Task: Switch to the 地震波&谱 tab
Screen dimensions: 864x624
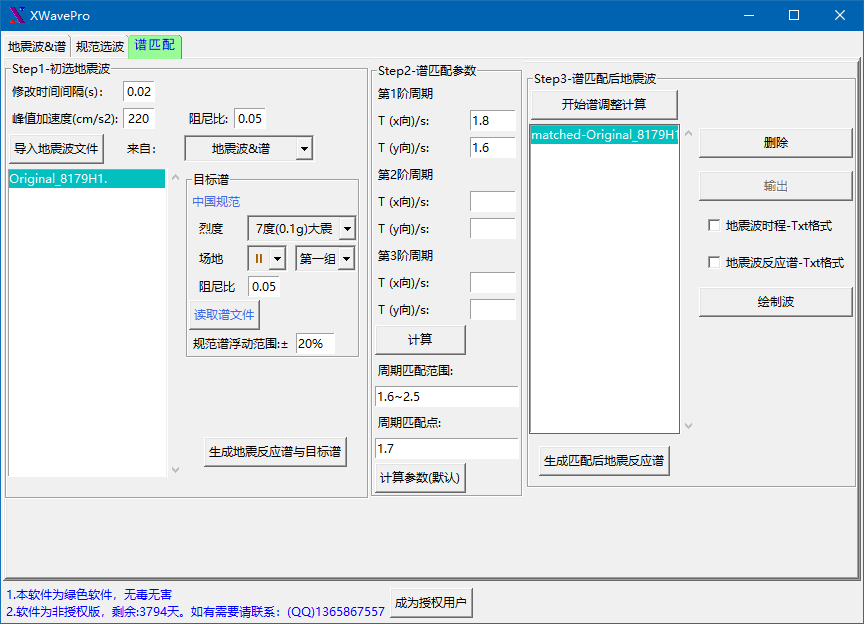Action: pyautogui.click(x=37, y=47)
